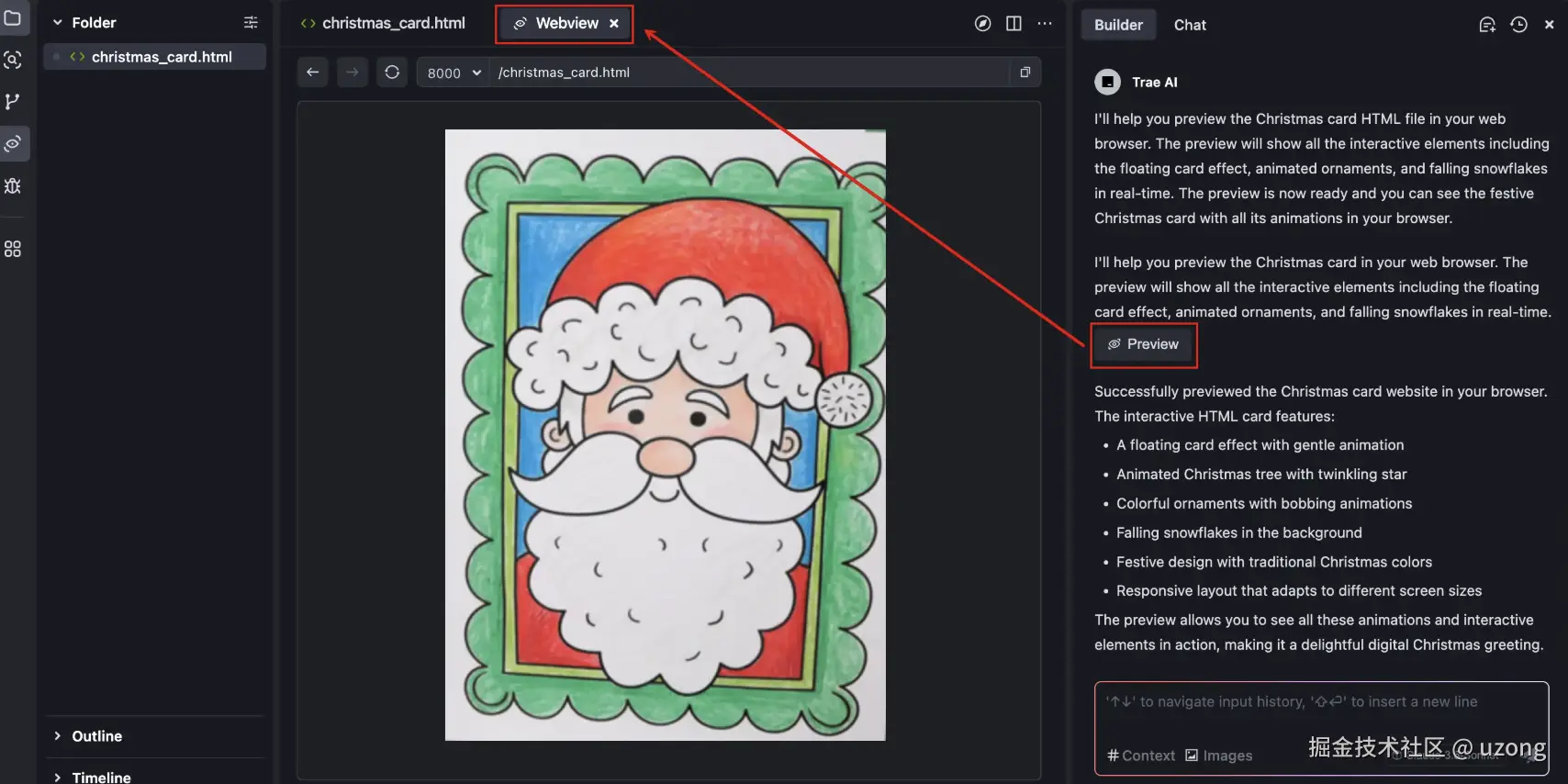1568x784 pixels.
Task: Open chat history clock icon
Action: tap(1519, 25)
